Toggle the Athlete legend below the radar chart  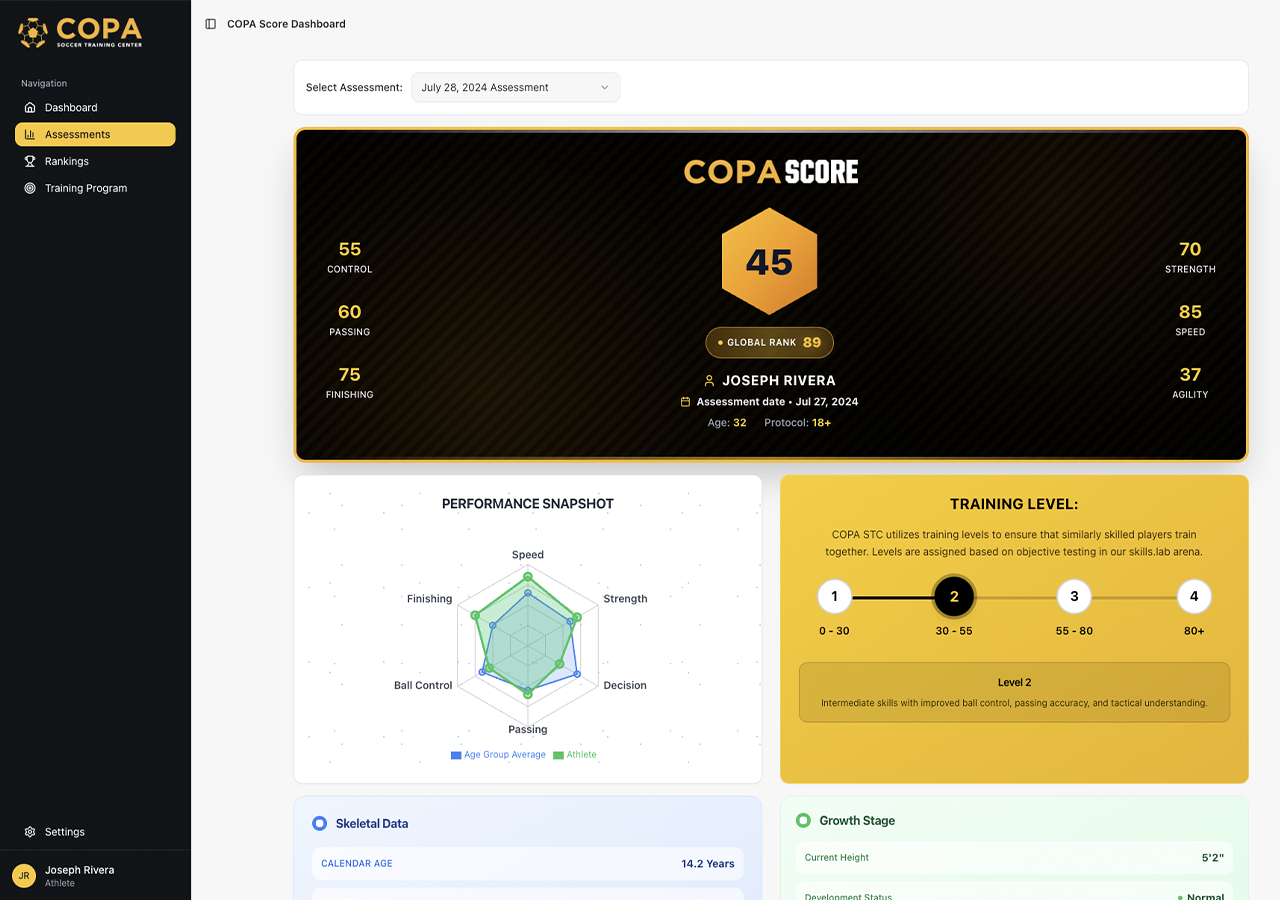click(x=576, y=755)
